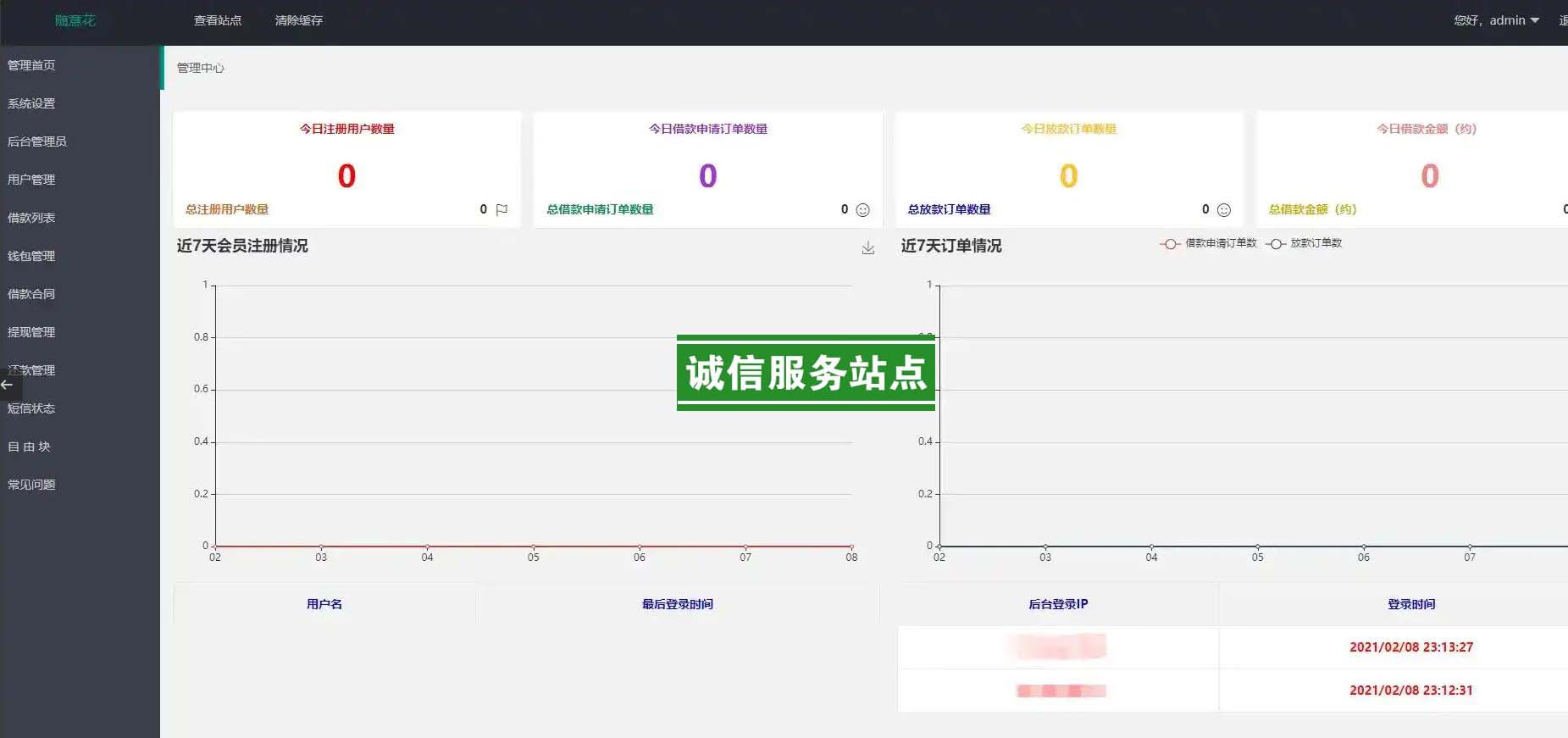Click the 后台登录IP column header
Viewport: 1568px width, 738px height.
(1057, 604)
